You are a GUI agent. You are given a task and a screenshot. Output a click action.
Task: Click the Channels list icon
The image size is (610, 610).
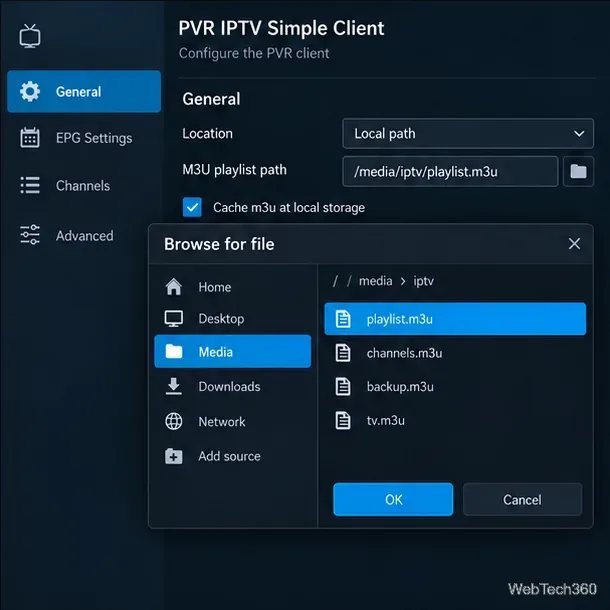click(30, 185)
